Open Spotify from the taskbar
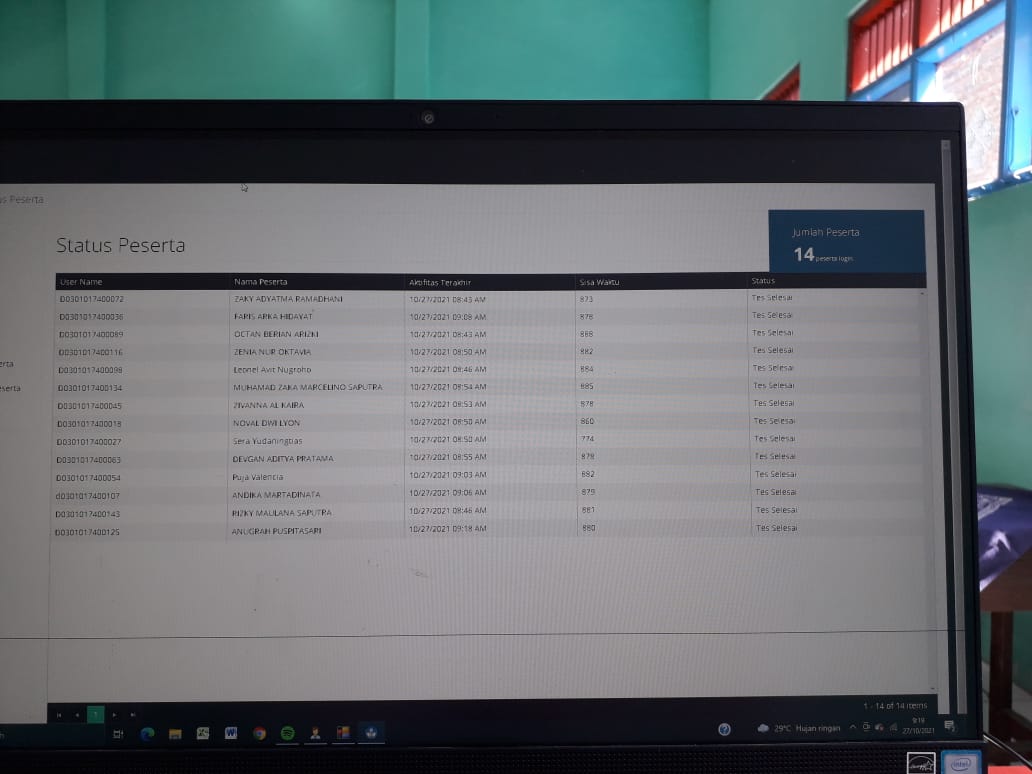1032x774 pixels. pos(287,733)
